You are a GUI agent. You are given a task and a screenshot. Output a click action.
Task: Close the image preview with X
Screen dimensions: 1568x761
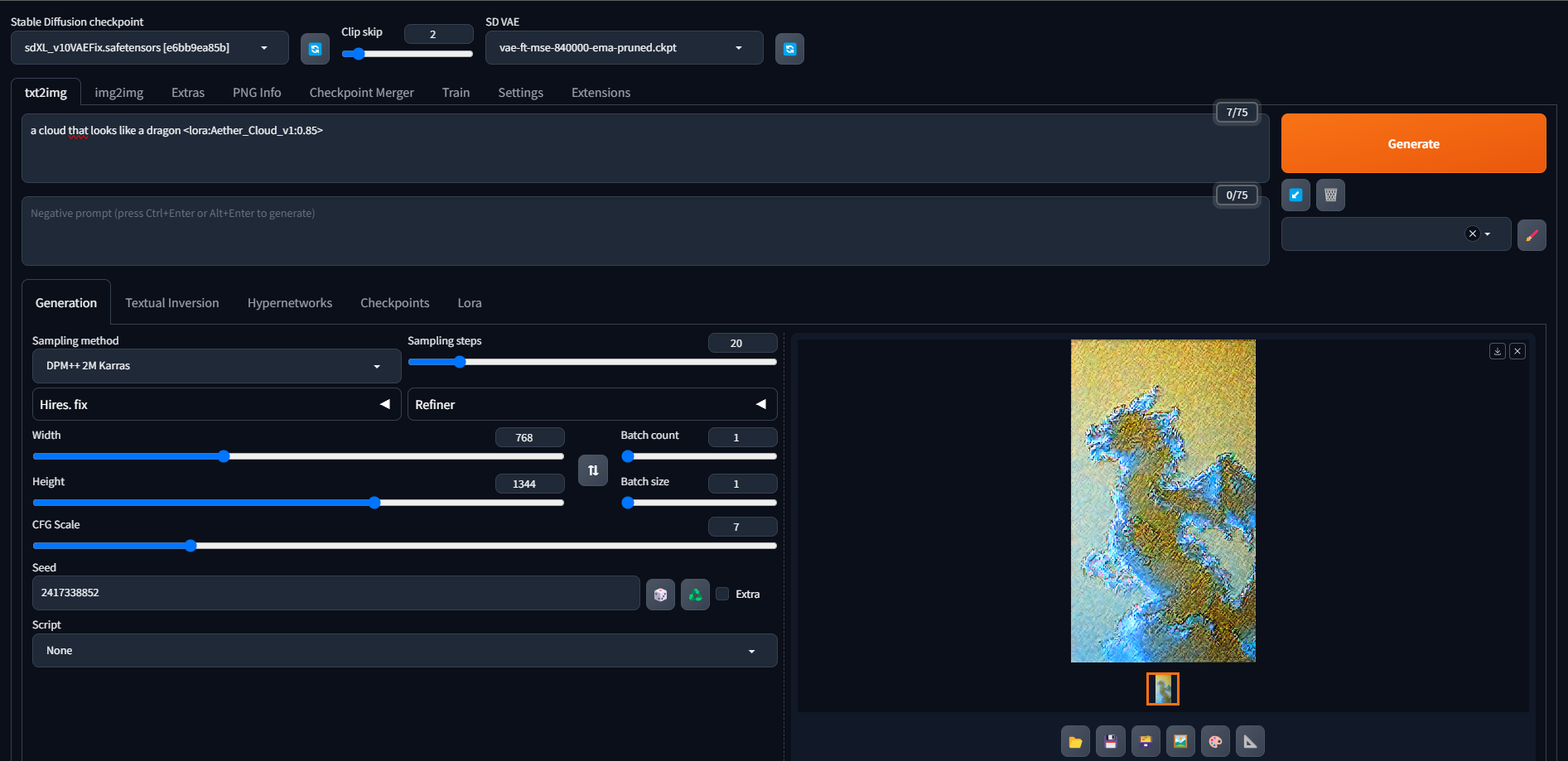coord(1517,351)
